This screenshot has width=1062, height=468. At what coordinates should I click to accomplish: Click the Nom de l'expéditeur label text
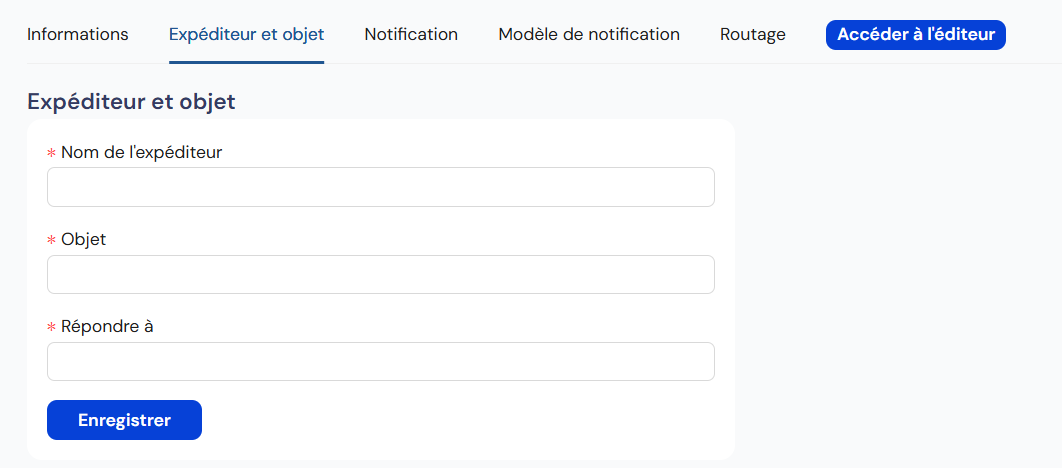coord(141,153)
